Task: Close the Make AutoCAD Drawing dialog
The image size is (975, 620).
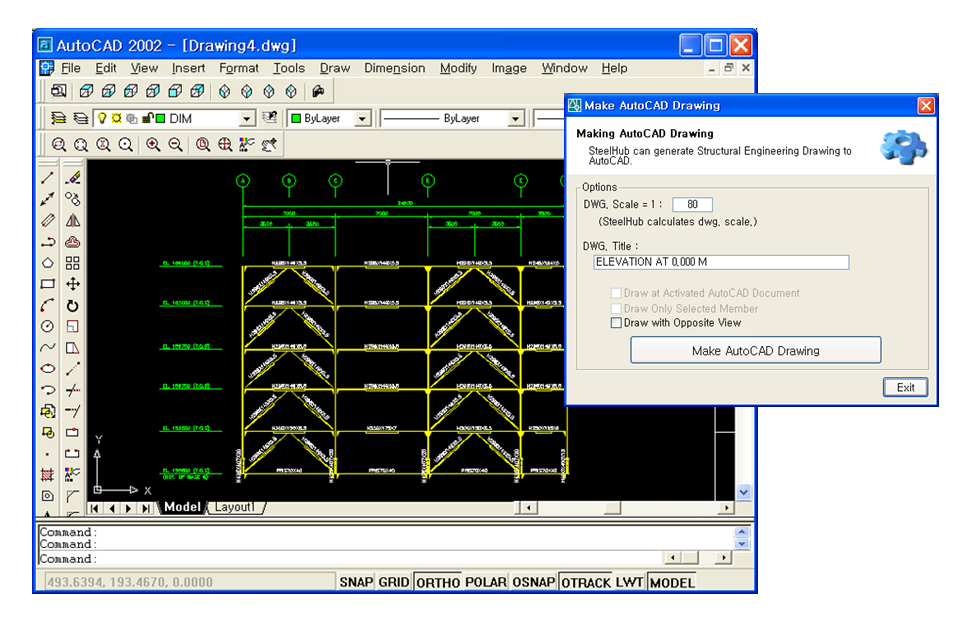Action: pyautogui.click(x=926, y=106)
